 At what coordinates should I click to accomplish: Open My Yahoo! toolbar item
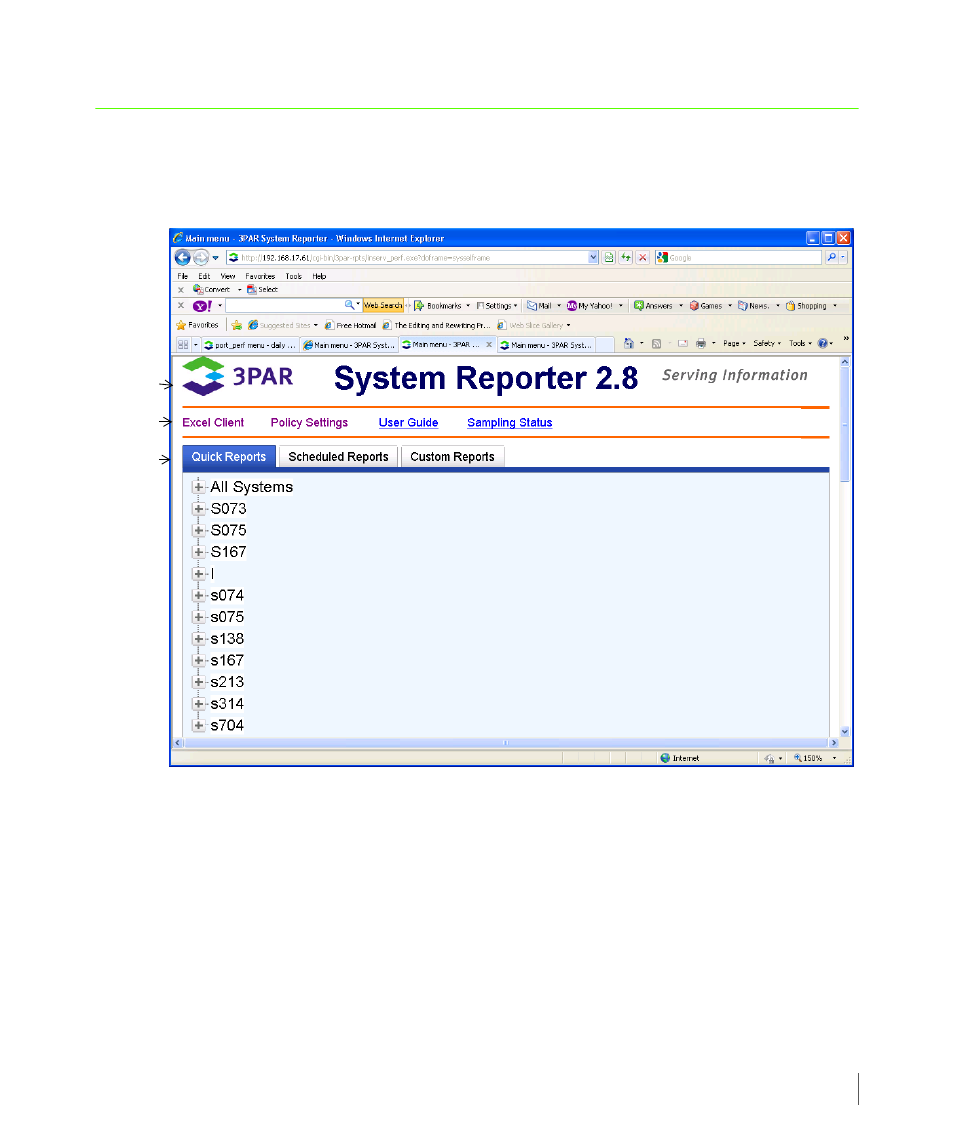[x=595, y=306]
